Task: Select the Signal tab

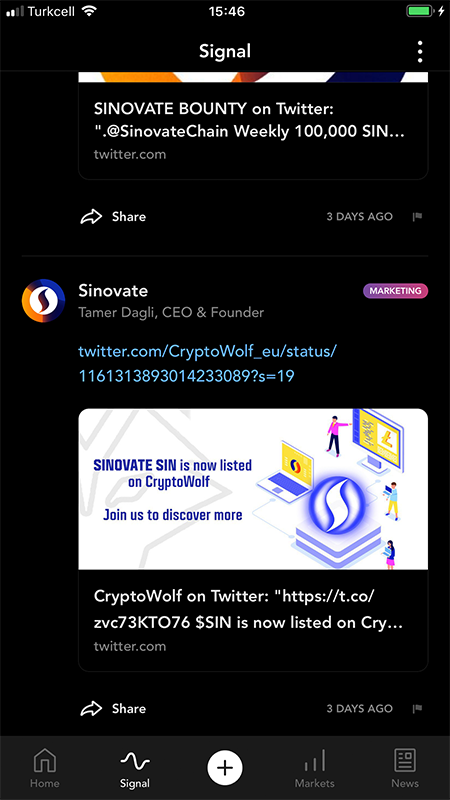Action: coord(135,768)
